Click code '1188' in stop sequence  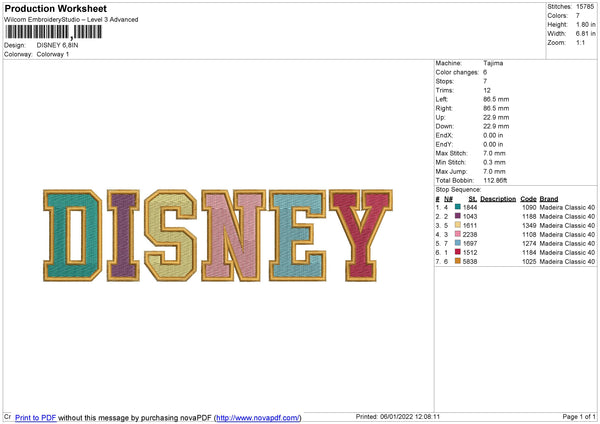click(x=529, y=216)
